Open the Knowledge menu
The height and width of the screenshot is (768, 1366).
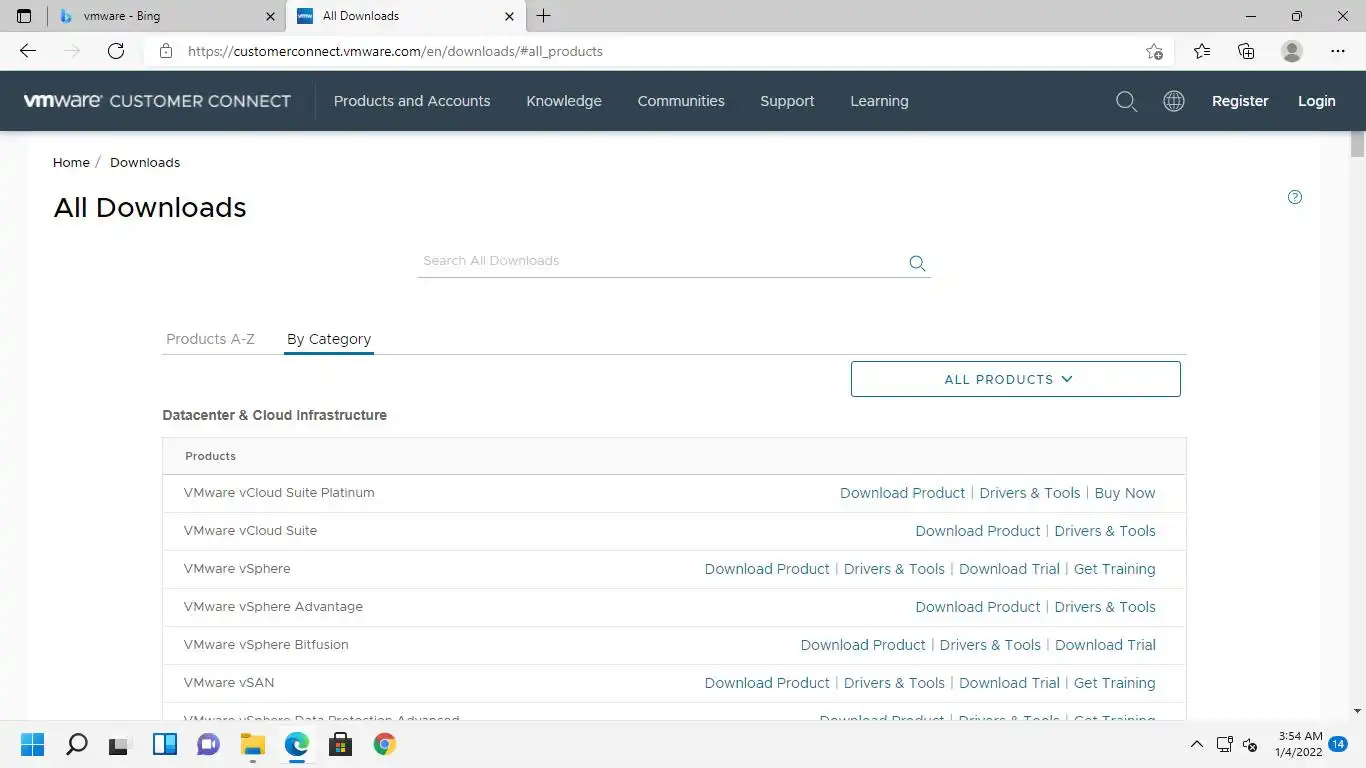click(x=564, y=101)
